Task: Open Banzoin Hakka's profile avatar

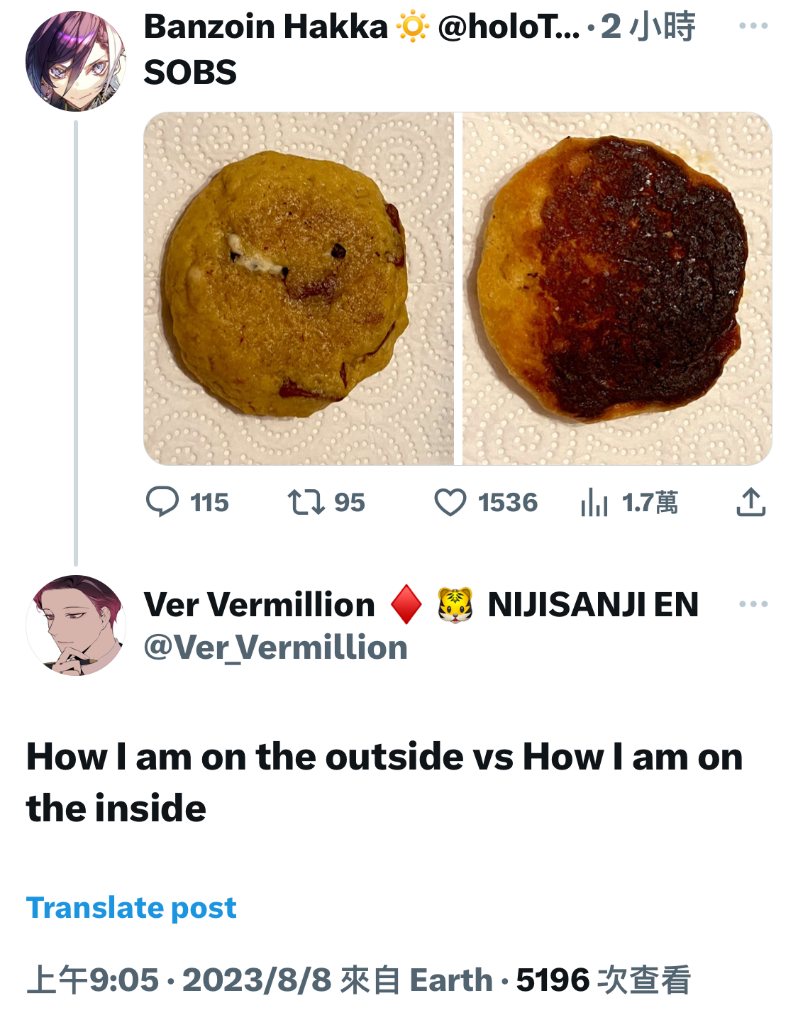Action: [x=76, y=61]
